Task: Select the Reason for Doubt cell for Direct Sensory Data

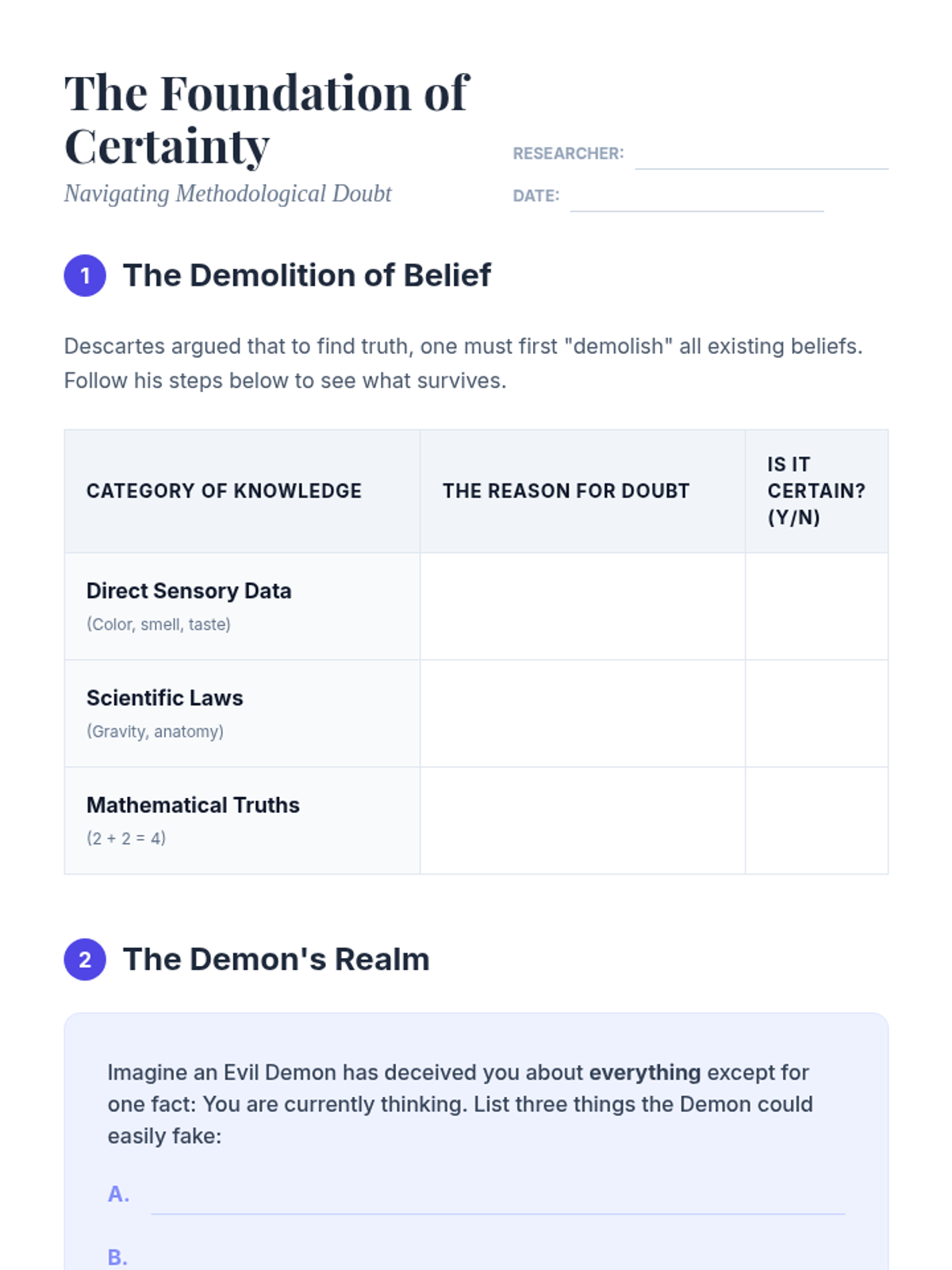Action: [582, 606]
